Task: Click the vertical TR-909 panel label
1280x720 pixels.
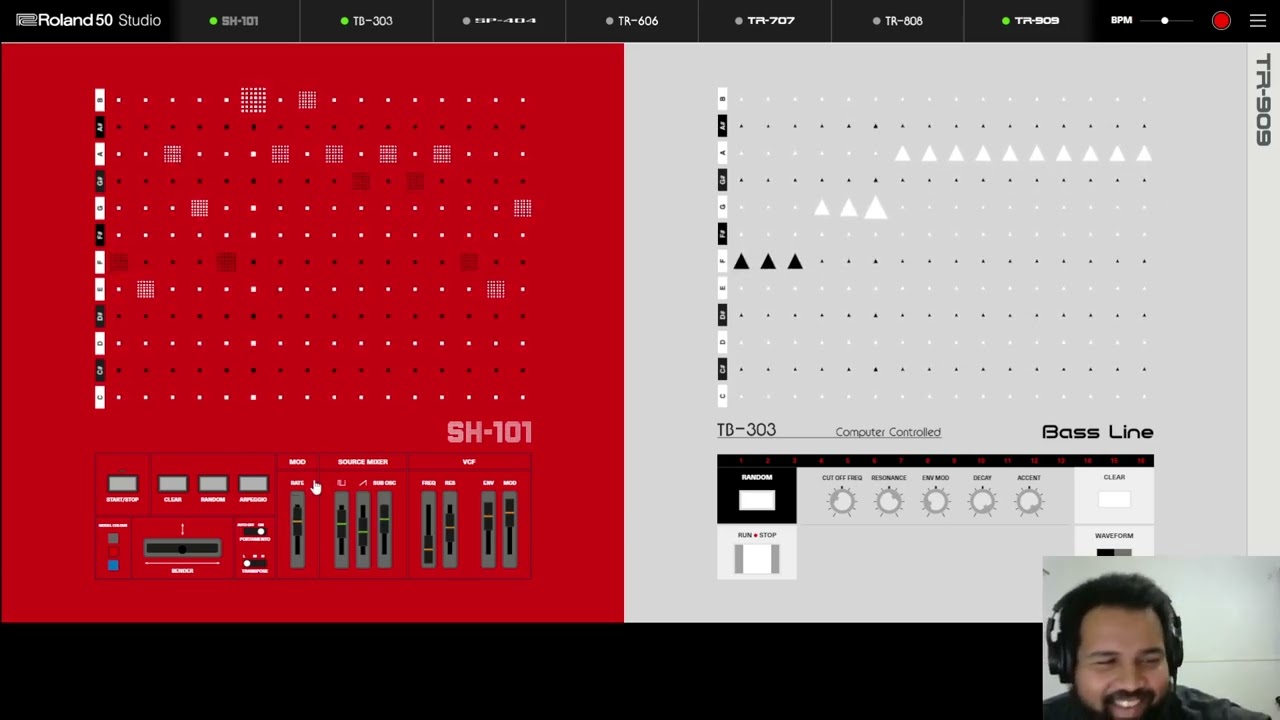Action: click(1264, 101)
